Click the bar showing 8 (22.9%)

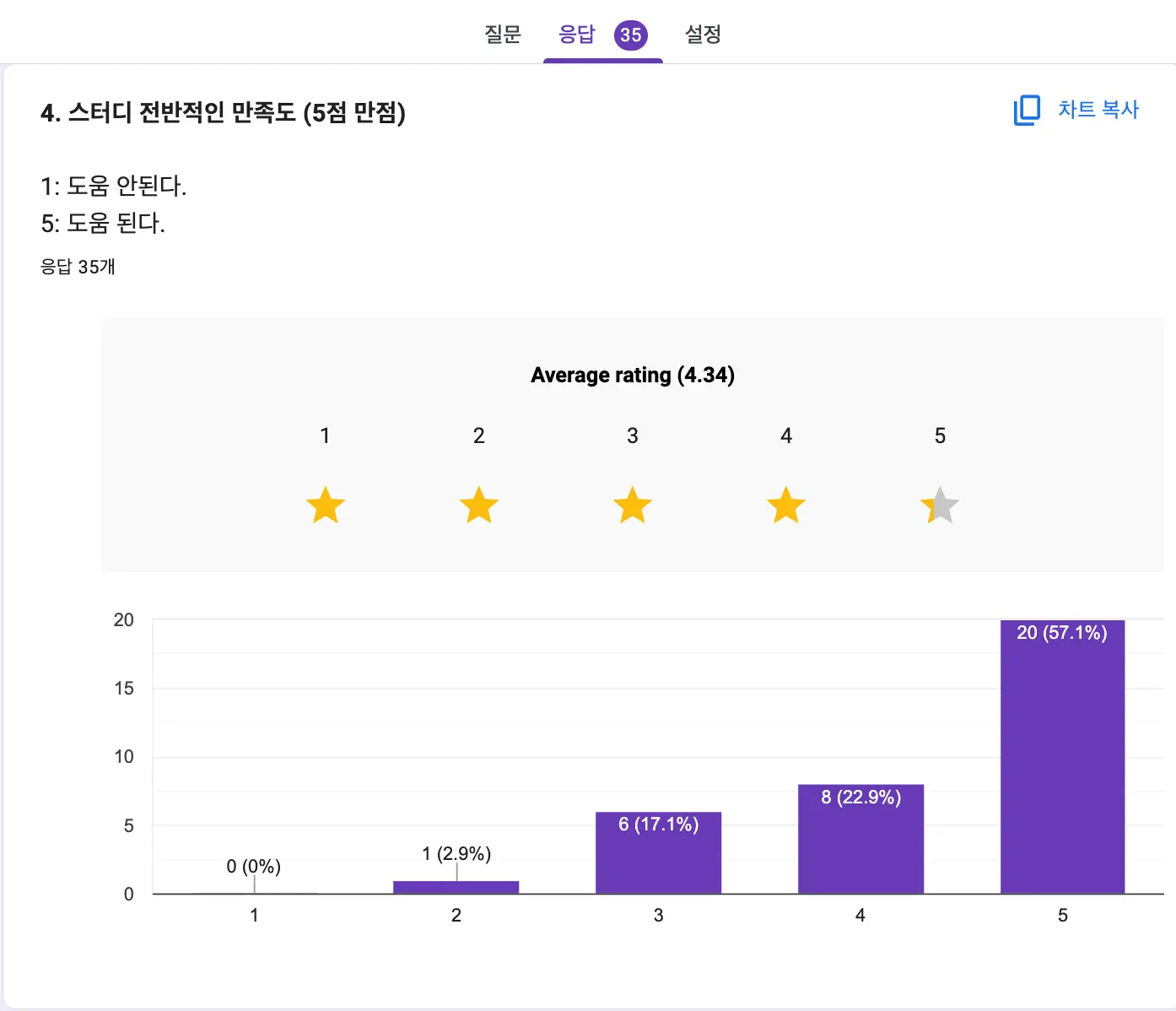coord(860,840)
